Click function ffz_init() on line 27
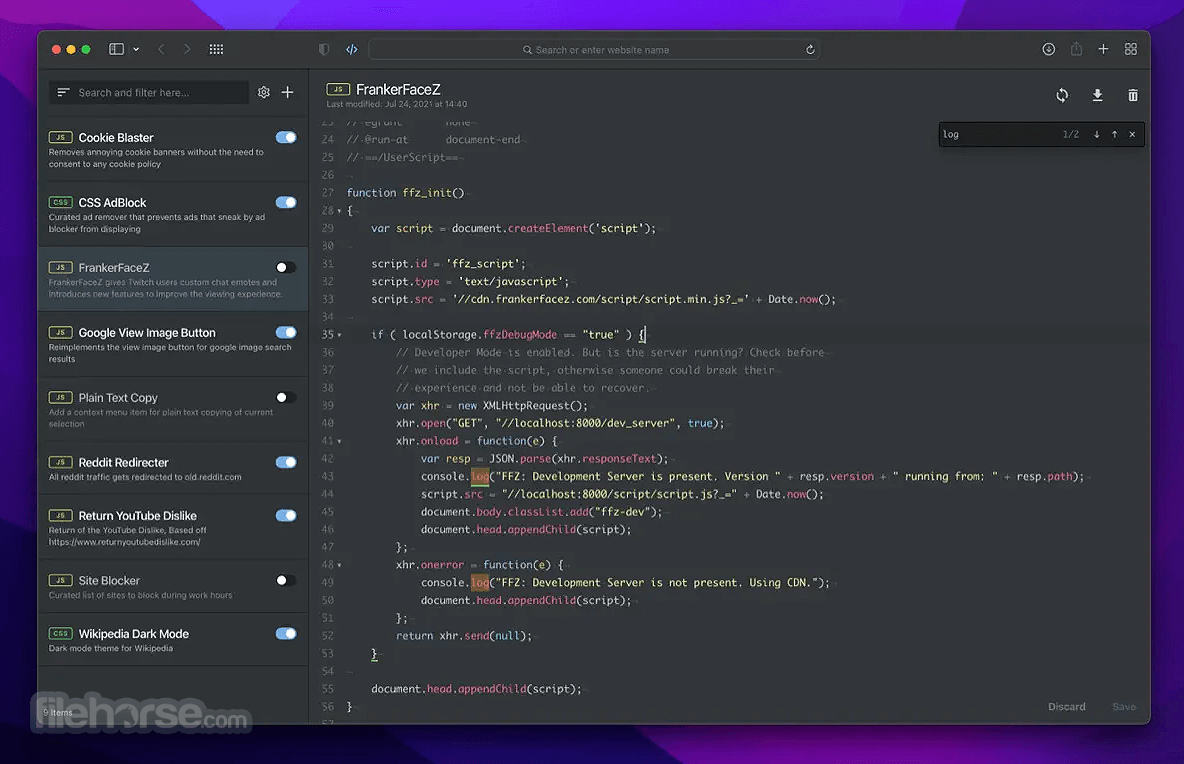The image size is (1184, 764). pos(405,193)
